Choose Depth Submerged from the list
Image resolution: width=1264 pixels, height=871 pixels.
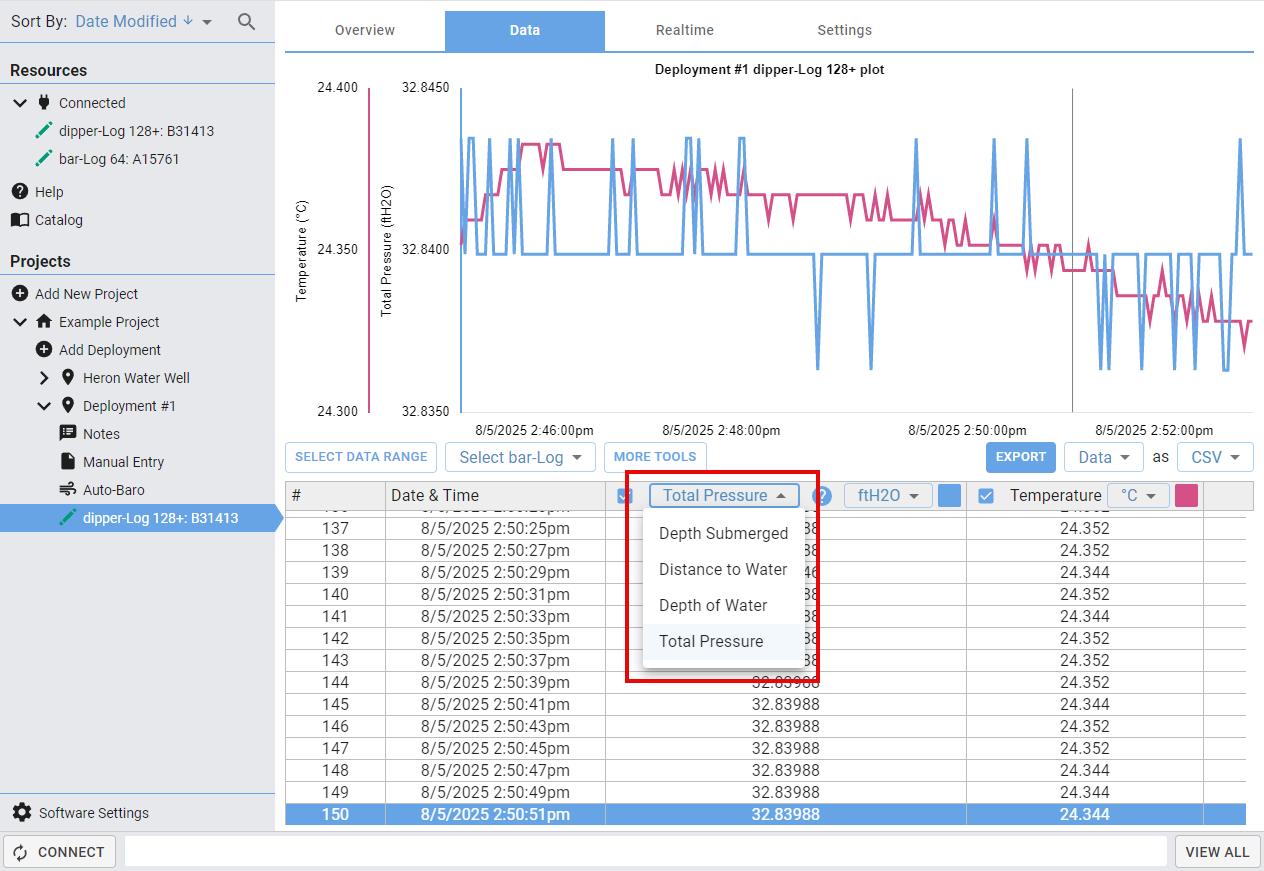point(724,533)
